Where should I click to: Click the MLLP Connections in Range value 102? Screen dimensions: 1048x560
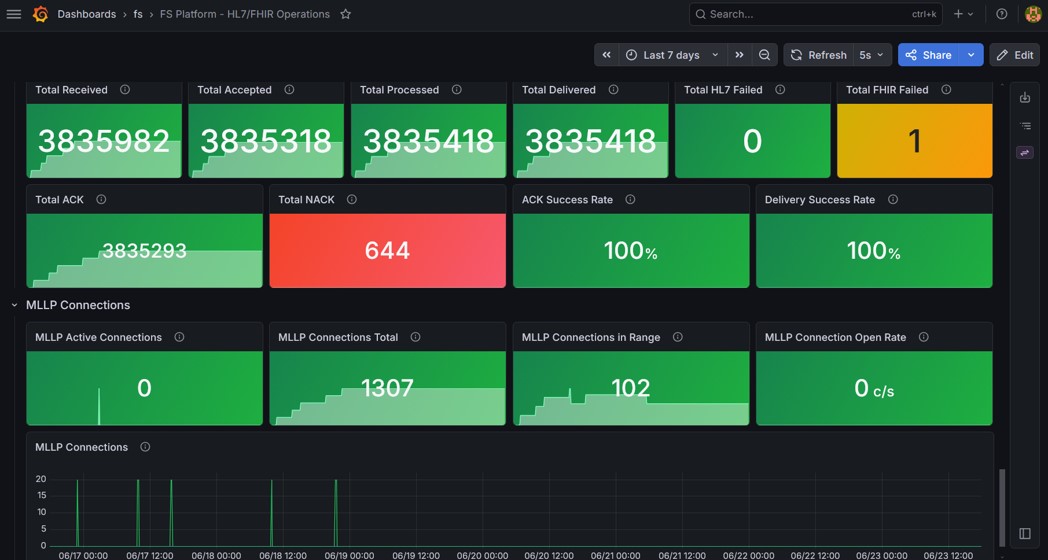coord(630,388)
